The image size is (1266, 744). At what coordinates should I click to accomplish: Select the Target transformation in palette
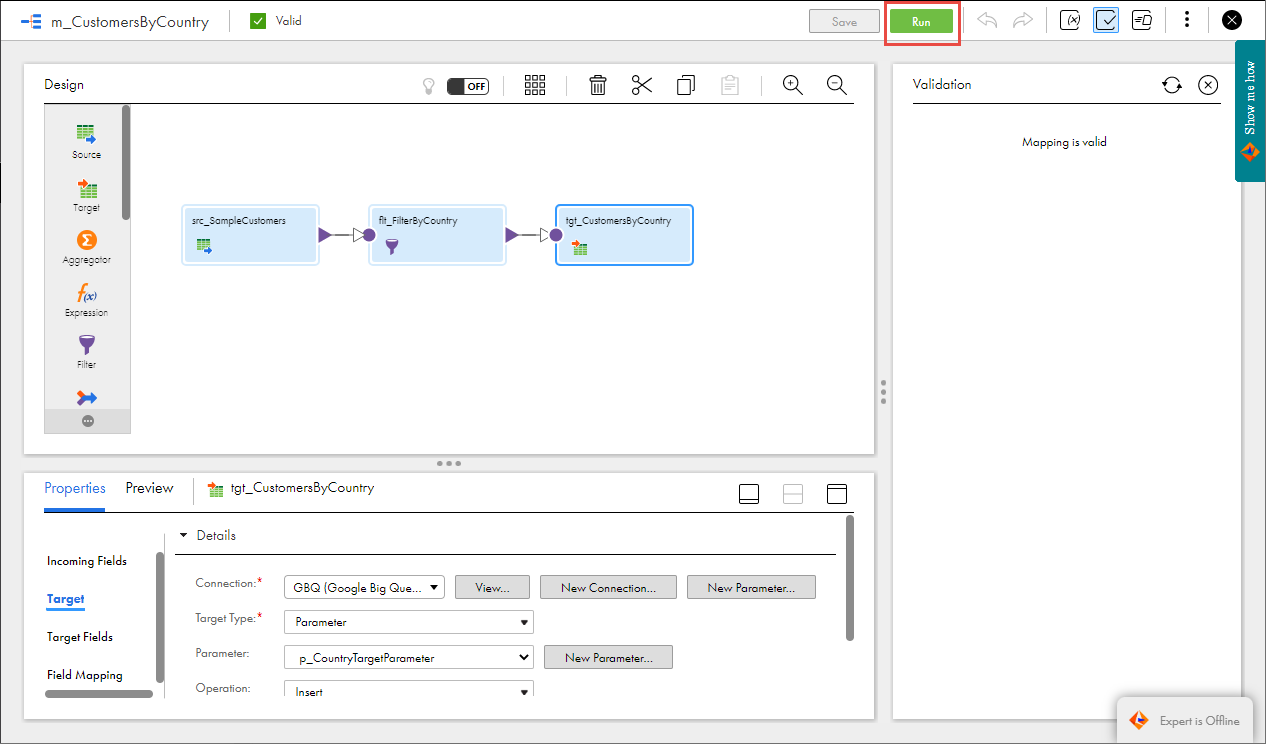(86, 195)
